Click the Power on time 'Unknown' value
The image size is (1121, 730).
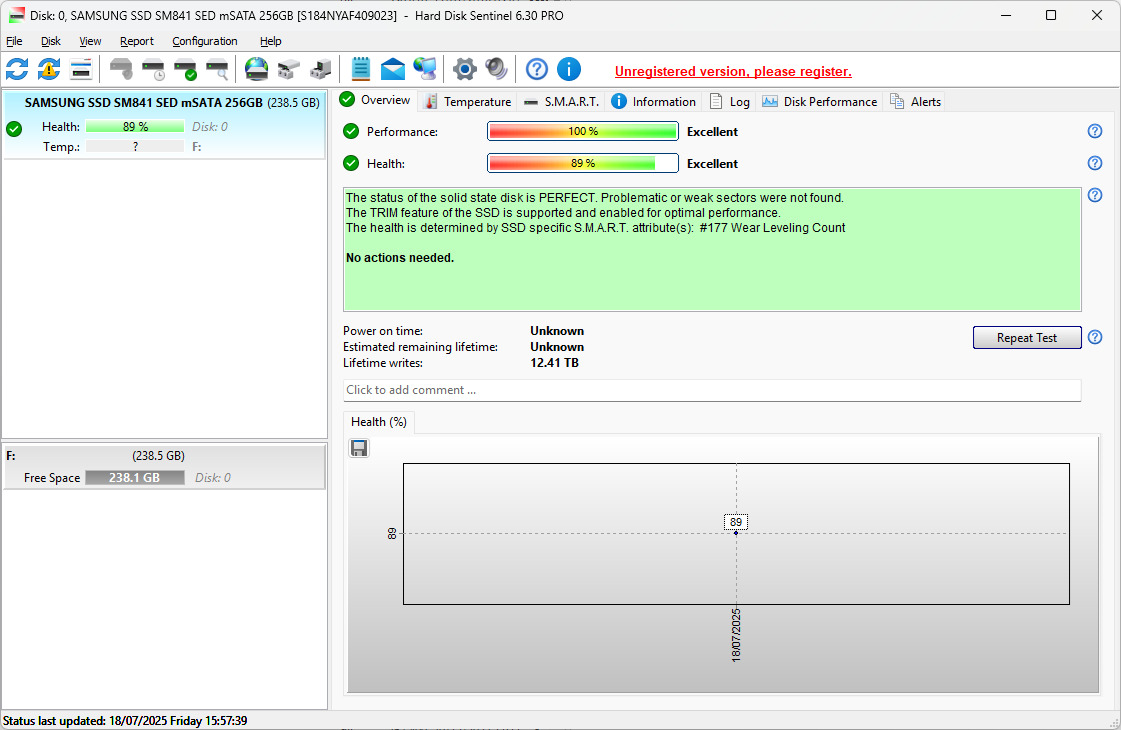[x=557, y=331]
